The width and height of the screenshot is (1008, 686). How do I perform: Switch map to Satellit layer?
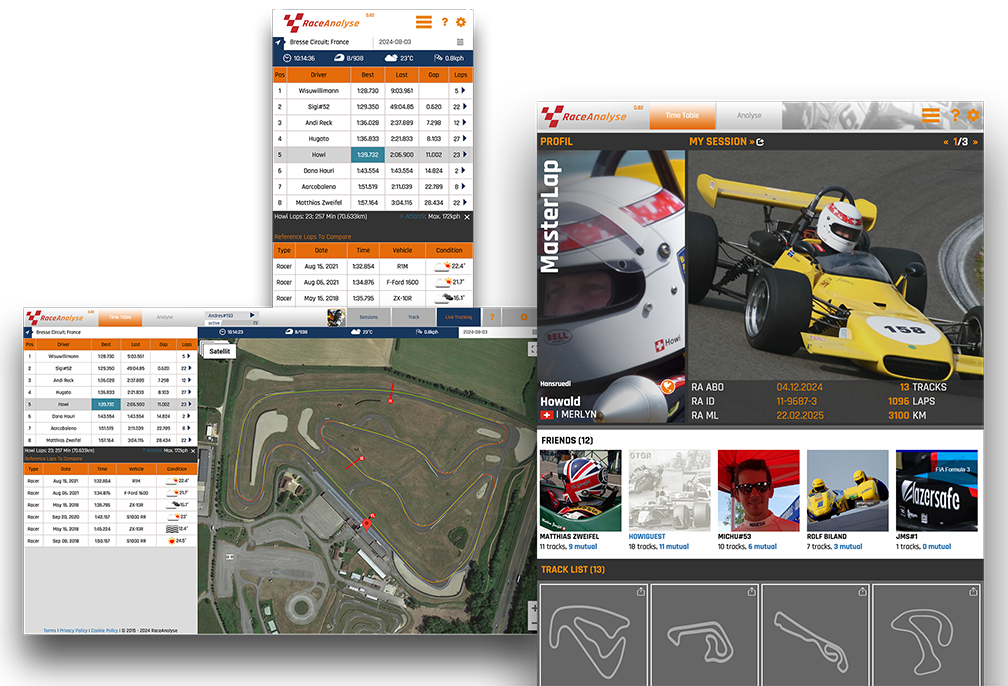click(x=219, y=351)
